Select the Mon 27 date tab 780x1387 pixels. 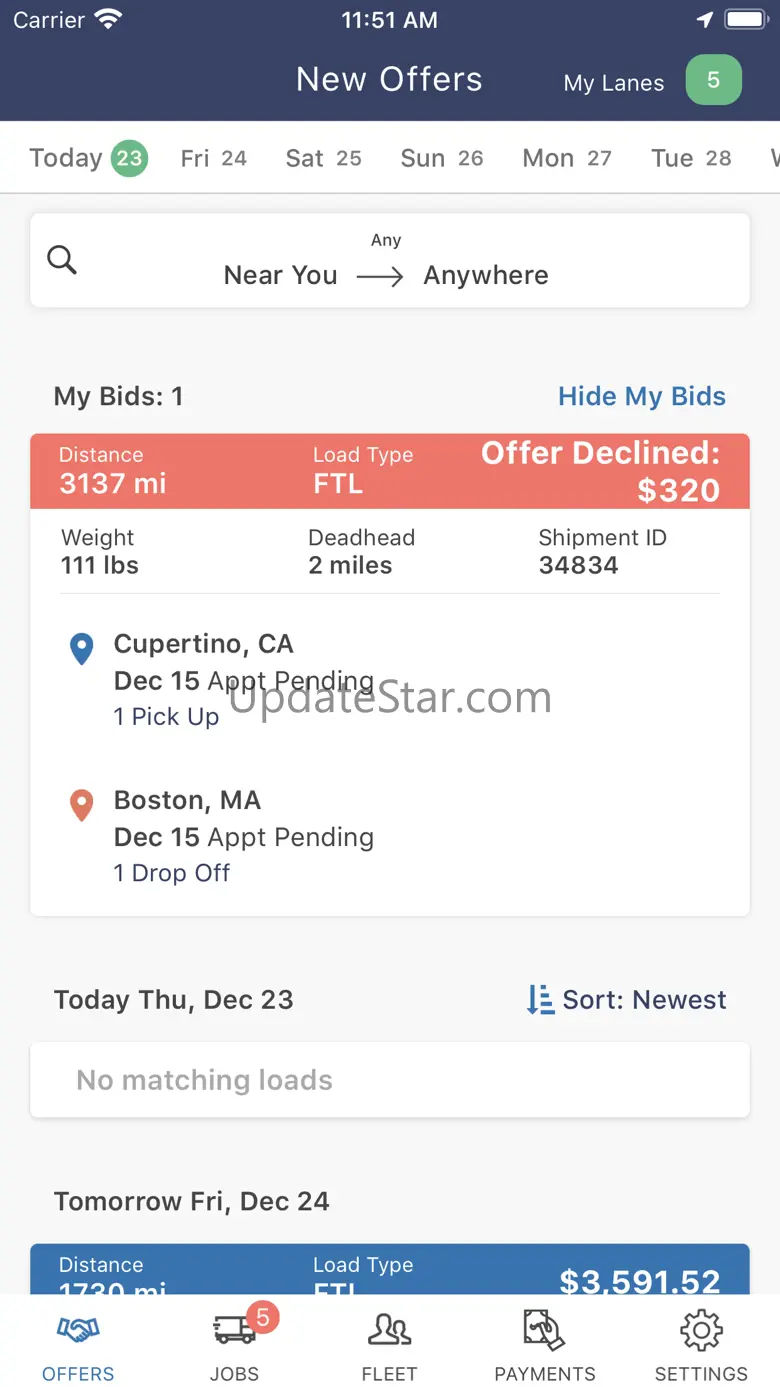(566, 158)
